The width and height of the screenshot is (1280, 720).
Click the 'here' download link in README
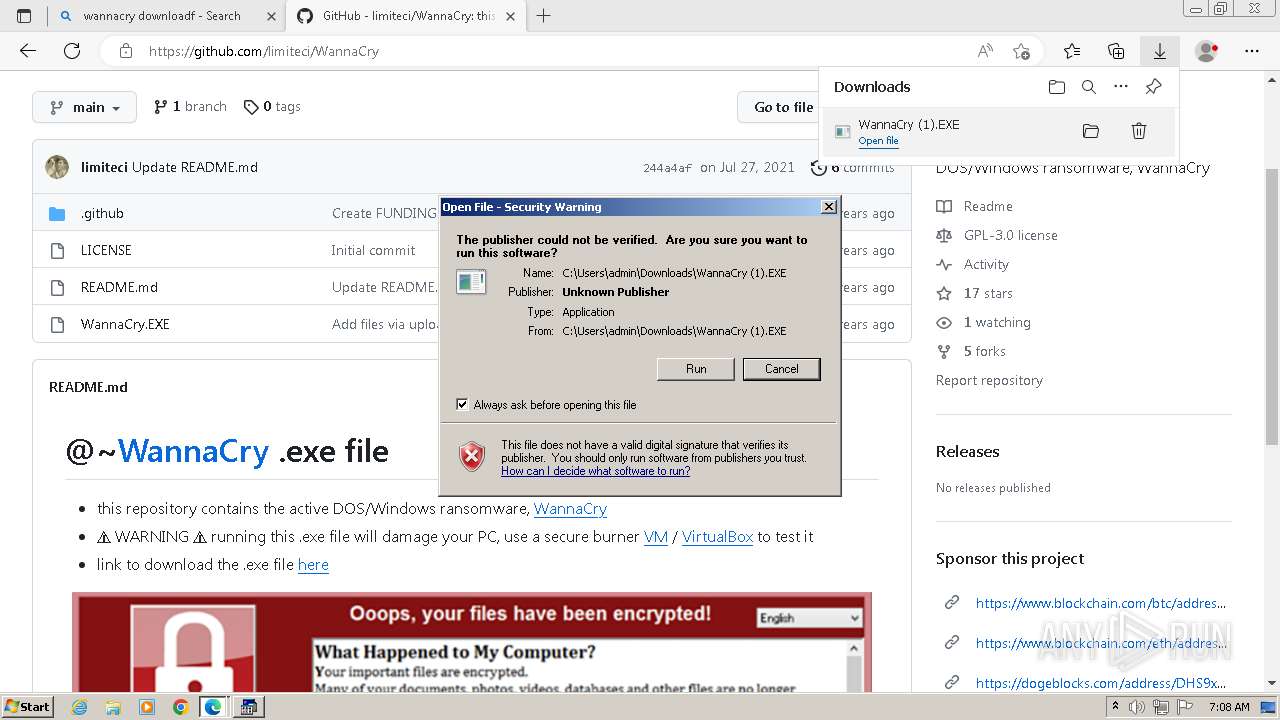pos(313,564)
